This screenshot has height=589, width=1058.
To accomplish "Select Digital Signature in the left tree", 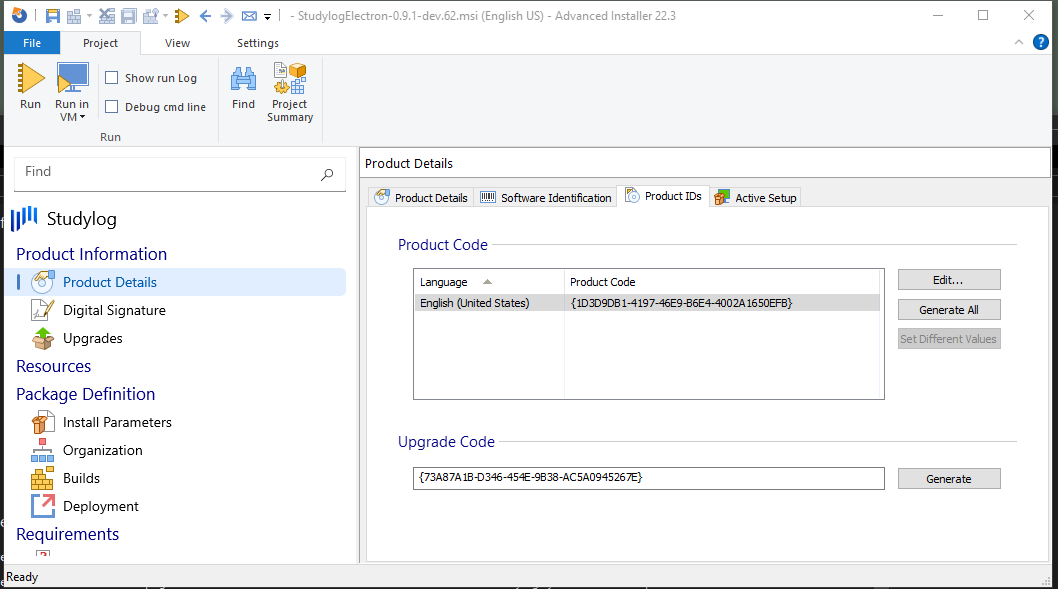I will [114, 310].
